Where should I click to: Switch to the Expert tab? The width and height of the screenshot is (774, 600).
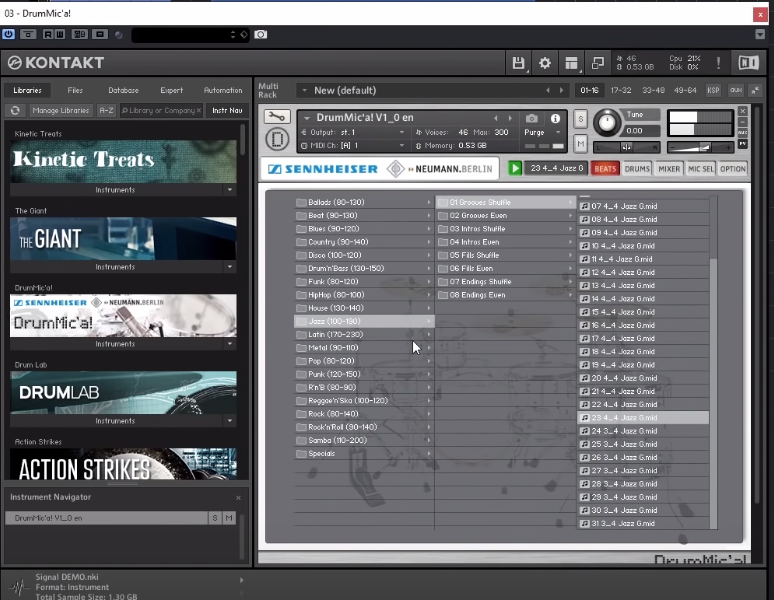click(171, 90)
